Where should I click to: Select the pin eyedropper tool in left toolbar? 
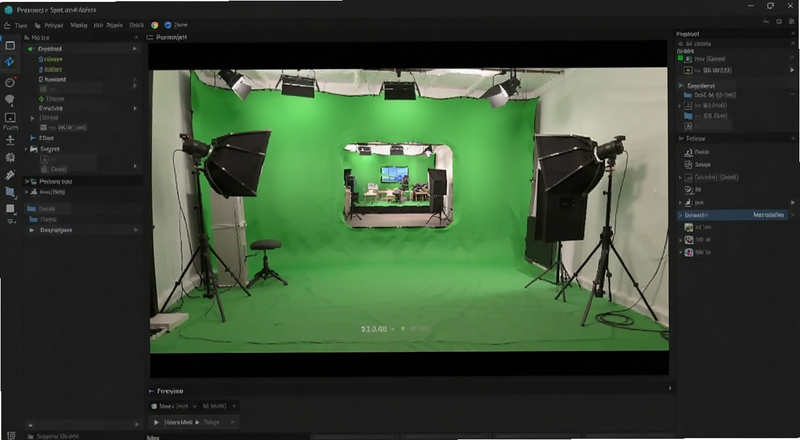point(10,175)
